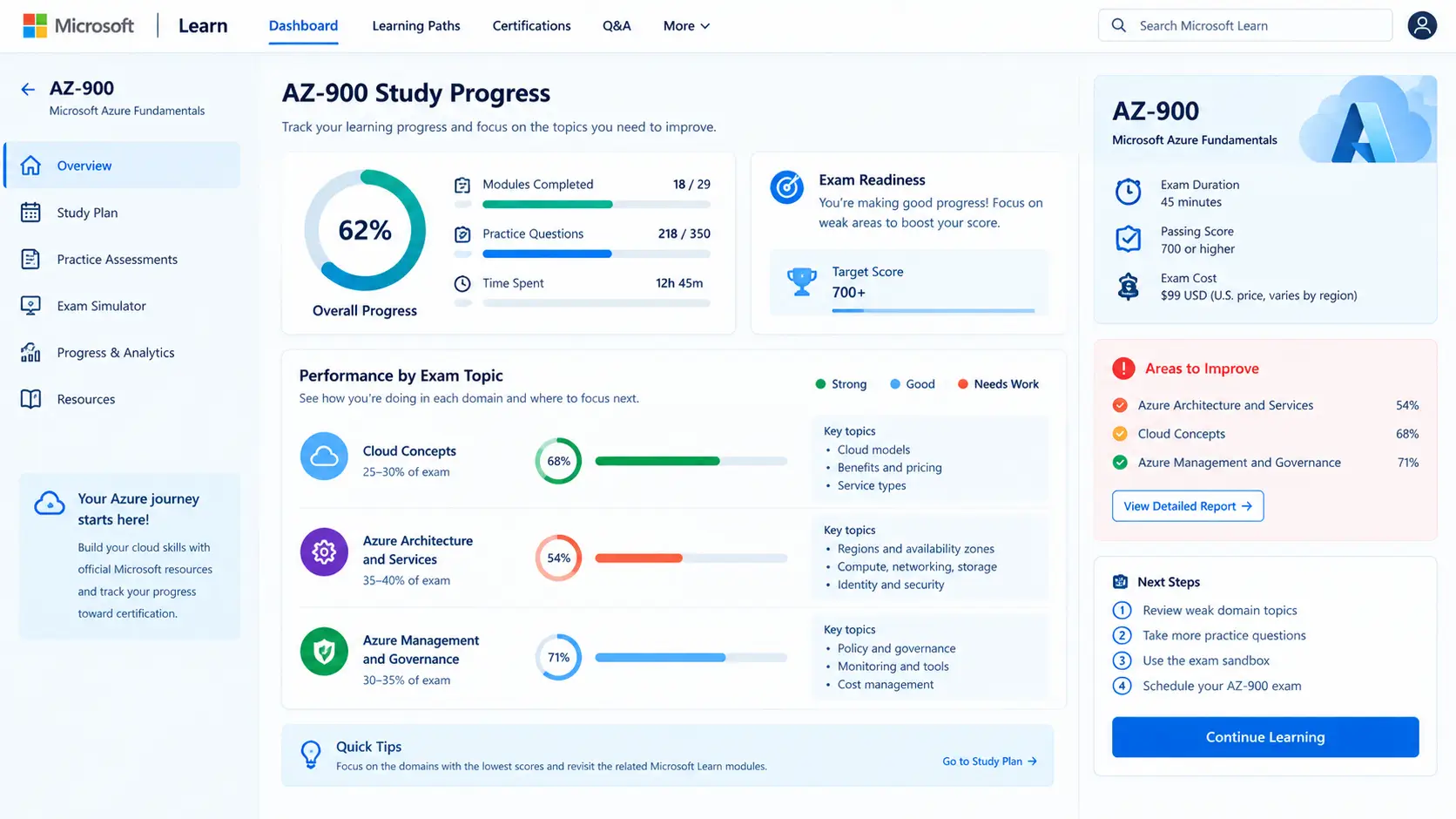Open the Certifications tab
Image resolution: width=1456 pixels, height=819 pixels.
(x=531, y=26)
